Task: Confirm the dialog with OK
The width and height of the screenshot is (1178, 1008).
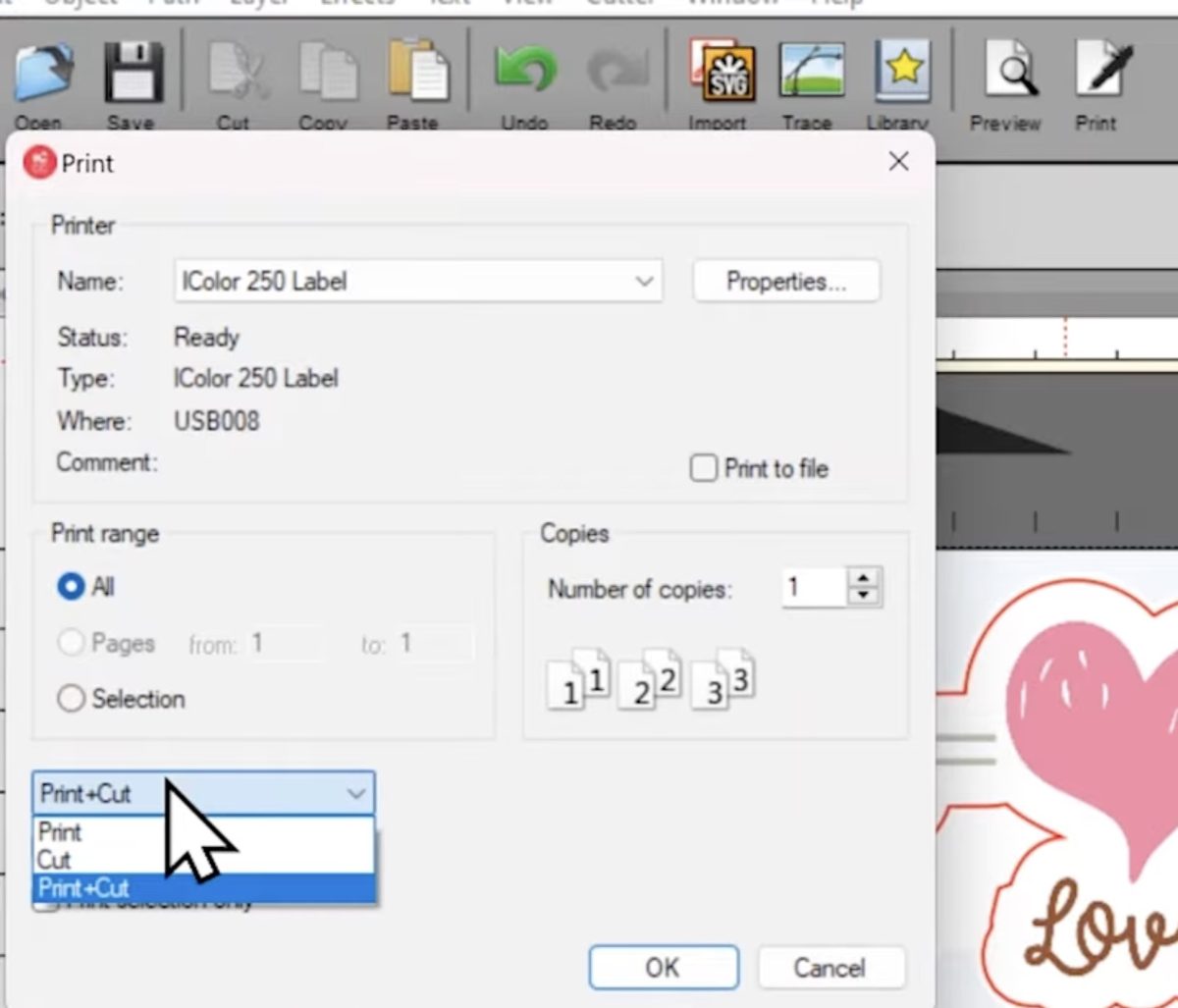Action: [x=664, y=968]
